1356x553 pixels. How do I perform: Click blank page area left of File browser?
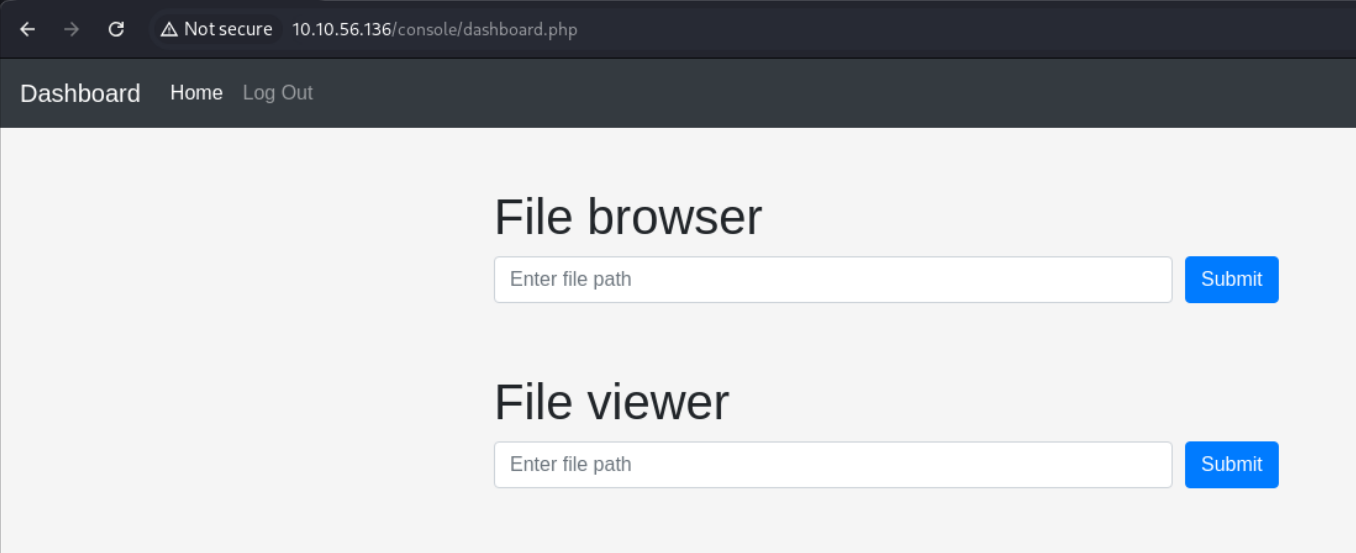240,300
